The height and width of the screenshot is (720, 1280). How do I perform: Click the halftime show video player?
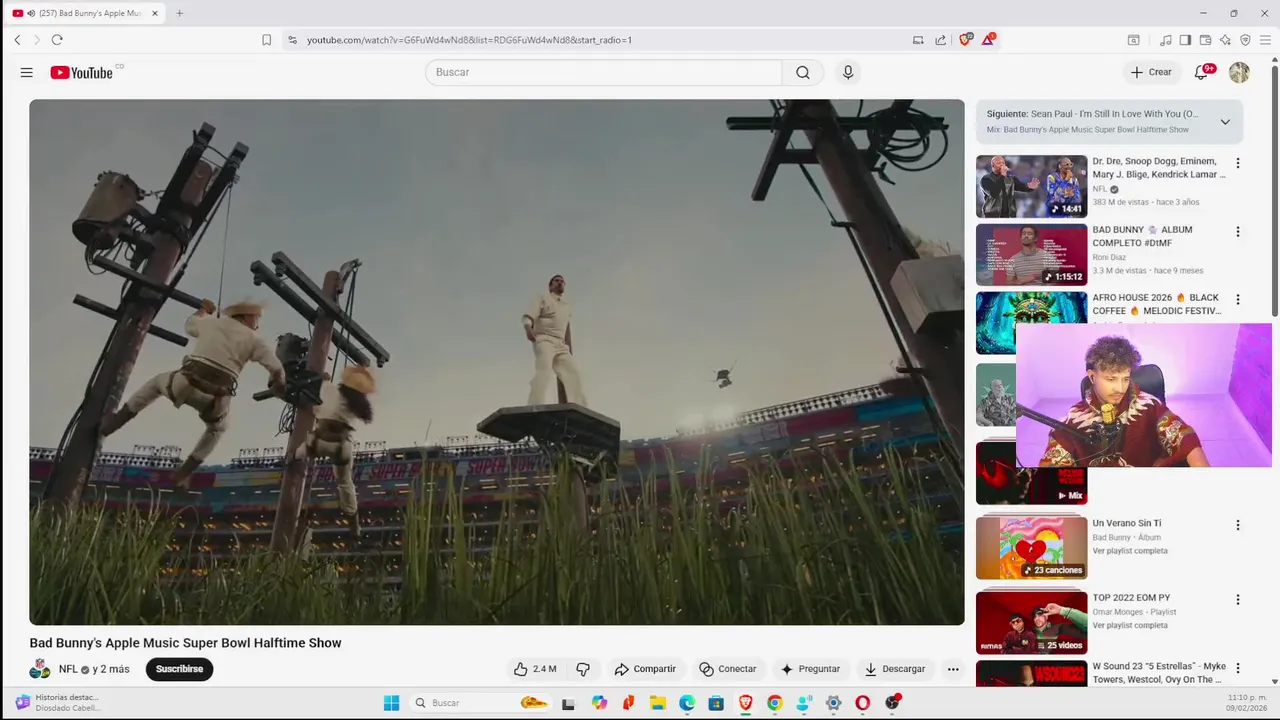tap(497, 362)
